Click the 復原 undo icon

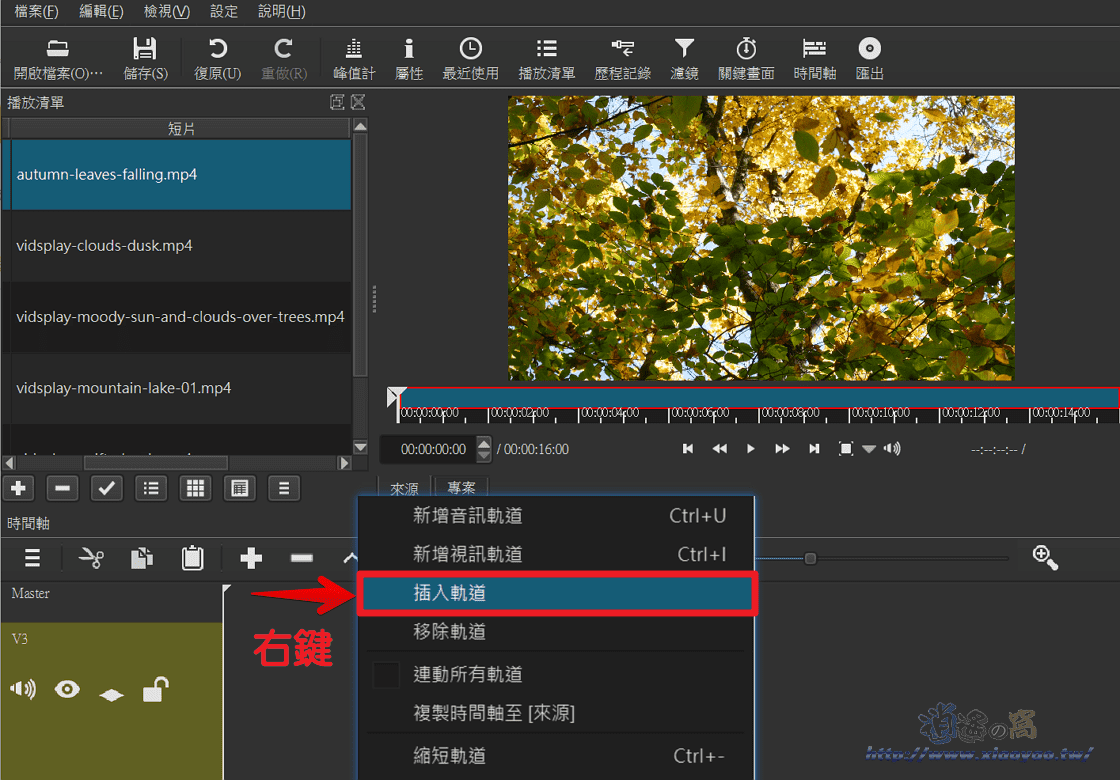(x=218, y=49)
